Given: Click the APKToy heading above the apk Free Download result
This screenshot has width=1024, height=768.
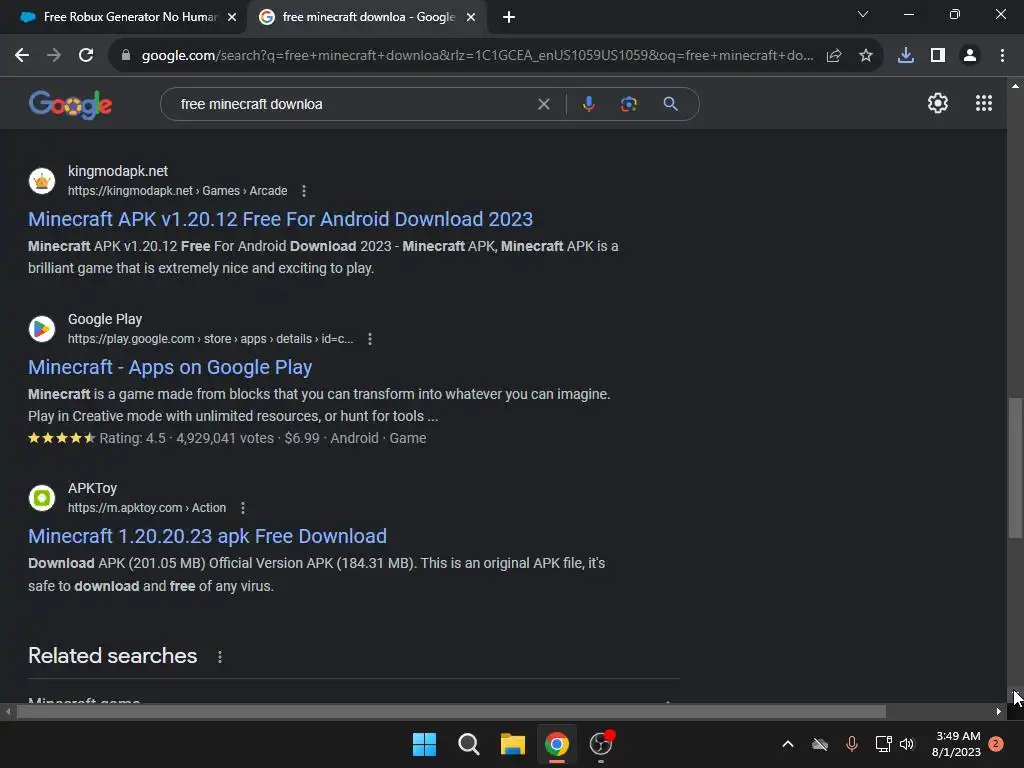Looking at the screenshot, I should pyautogui.click(x=92, y=488).
